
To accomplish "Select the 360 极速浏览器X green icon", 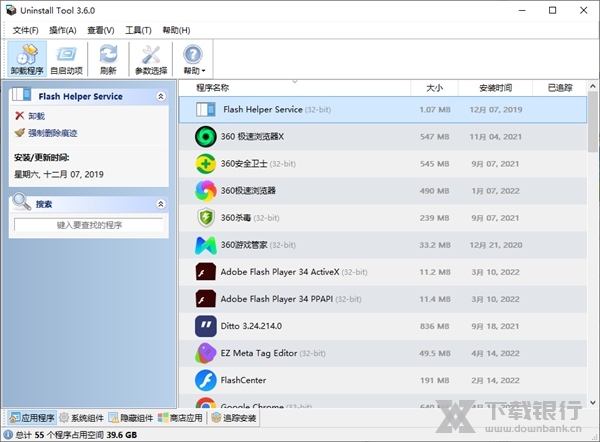I will click(205, 137).
